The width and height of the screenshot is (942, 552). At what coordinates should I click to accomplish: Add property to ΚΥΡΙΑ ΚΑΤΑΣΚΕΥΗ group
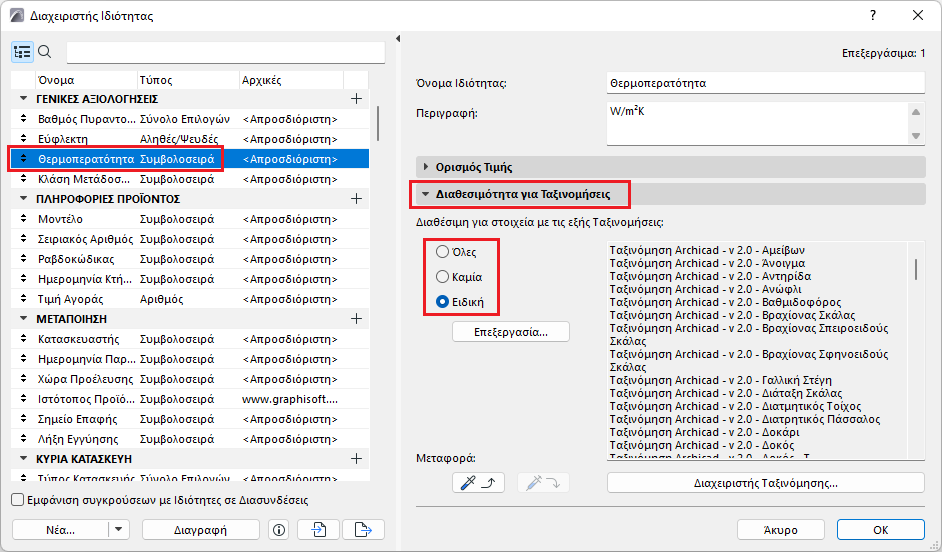356,459
